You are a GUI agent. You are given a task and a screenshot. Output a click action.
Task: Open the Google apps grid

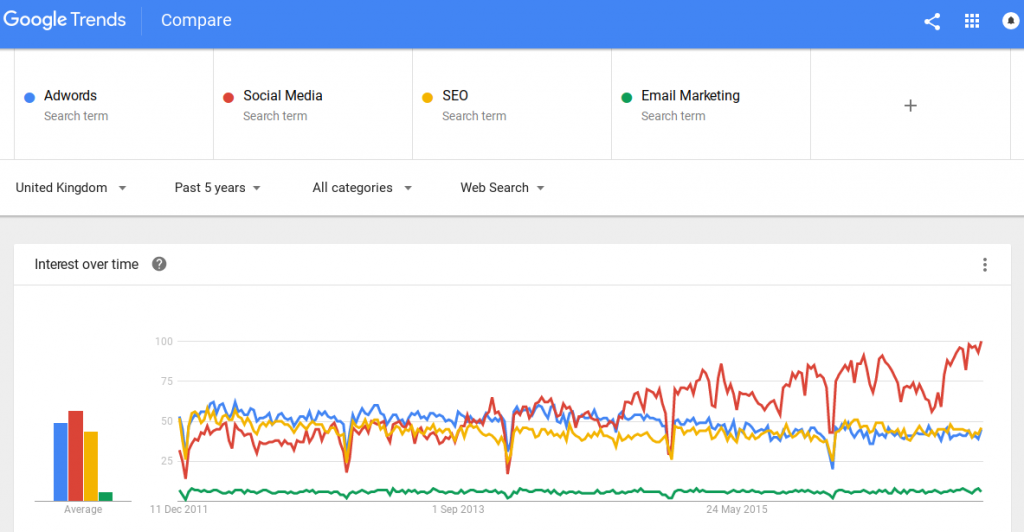(x=972, y=21)
